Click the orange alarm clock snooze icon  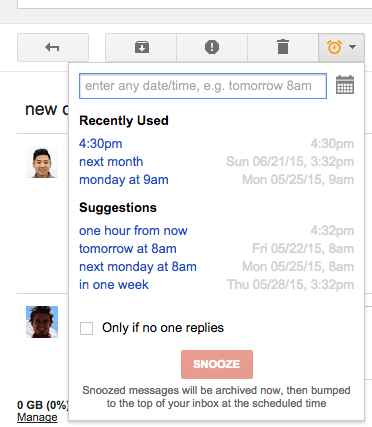334,47
